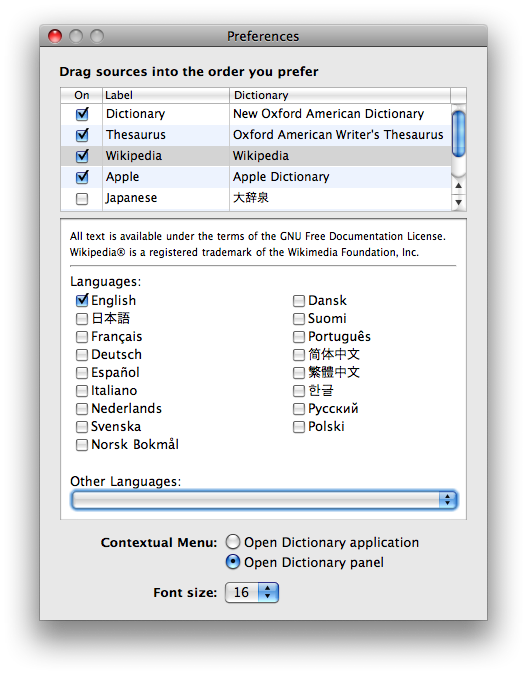The width and height of the screenshot is (527, 675).
Task: Click the Label column header
Action: point(166,95)
